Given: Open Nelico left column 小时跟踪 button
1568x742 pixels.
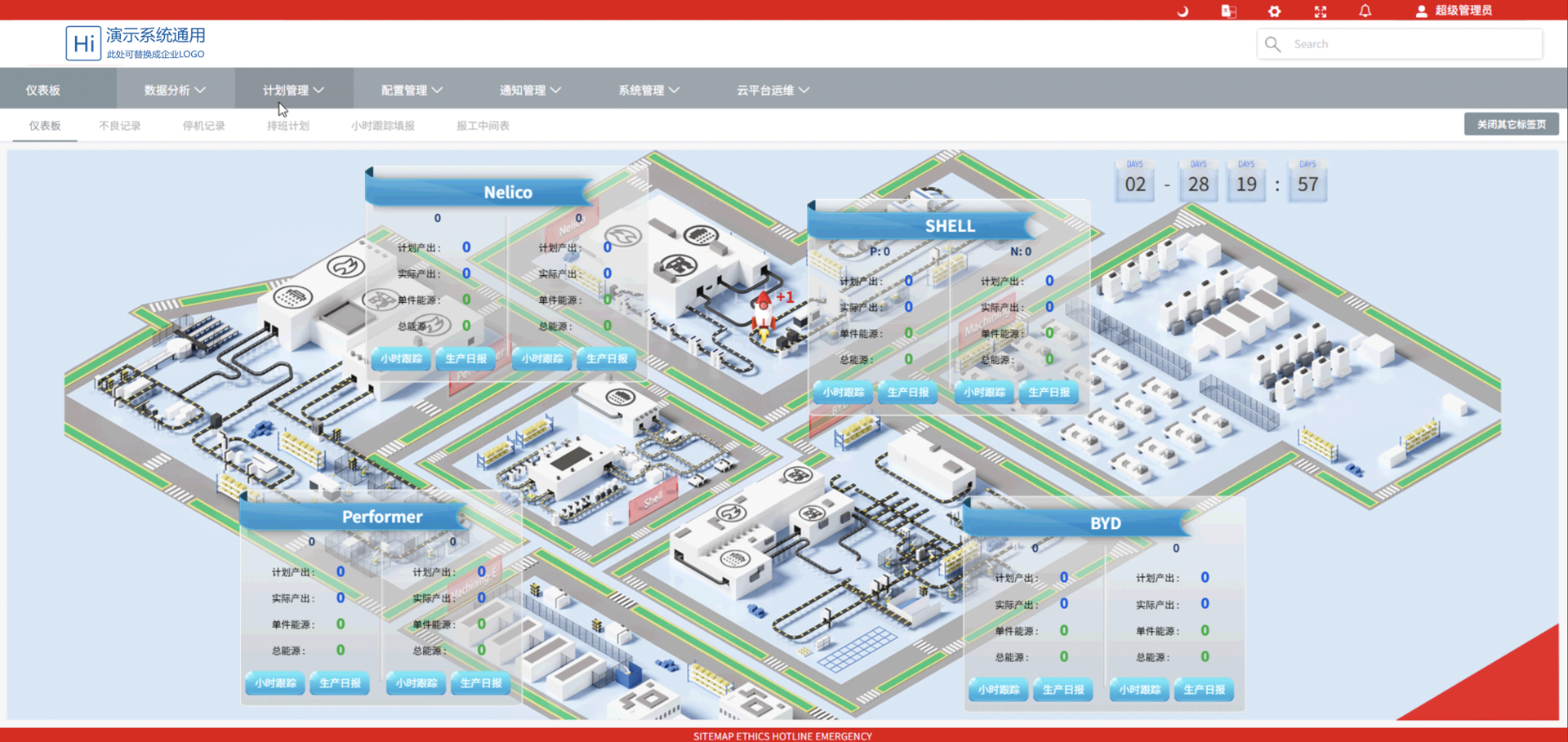Looking at the screenshot, I should (401, 359).
